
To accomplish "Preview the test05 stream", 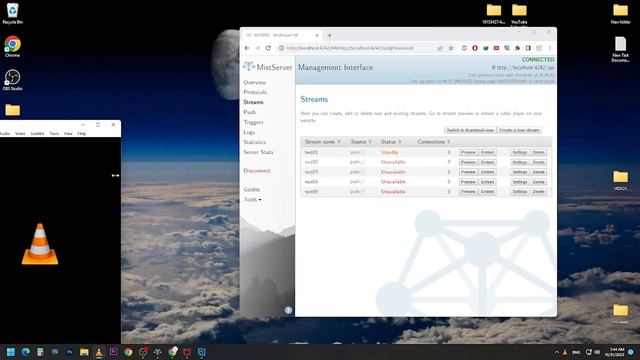I will coord(468,191).
